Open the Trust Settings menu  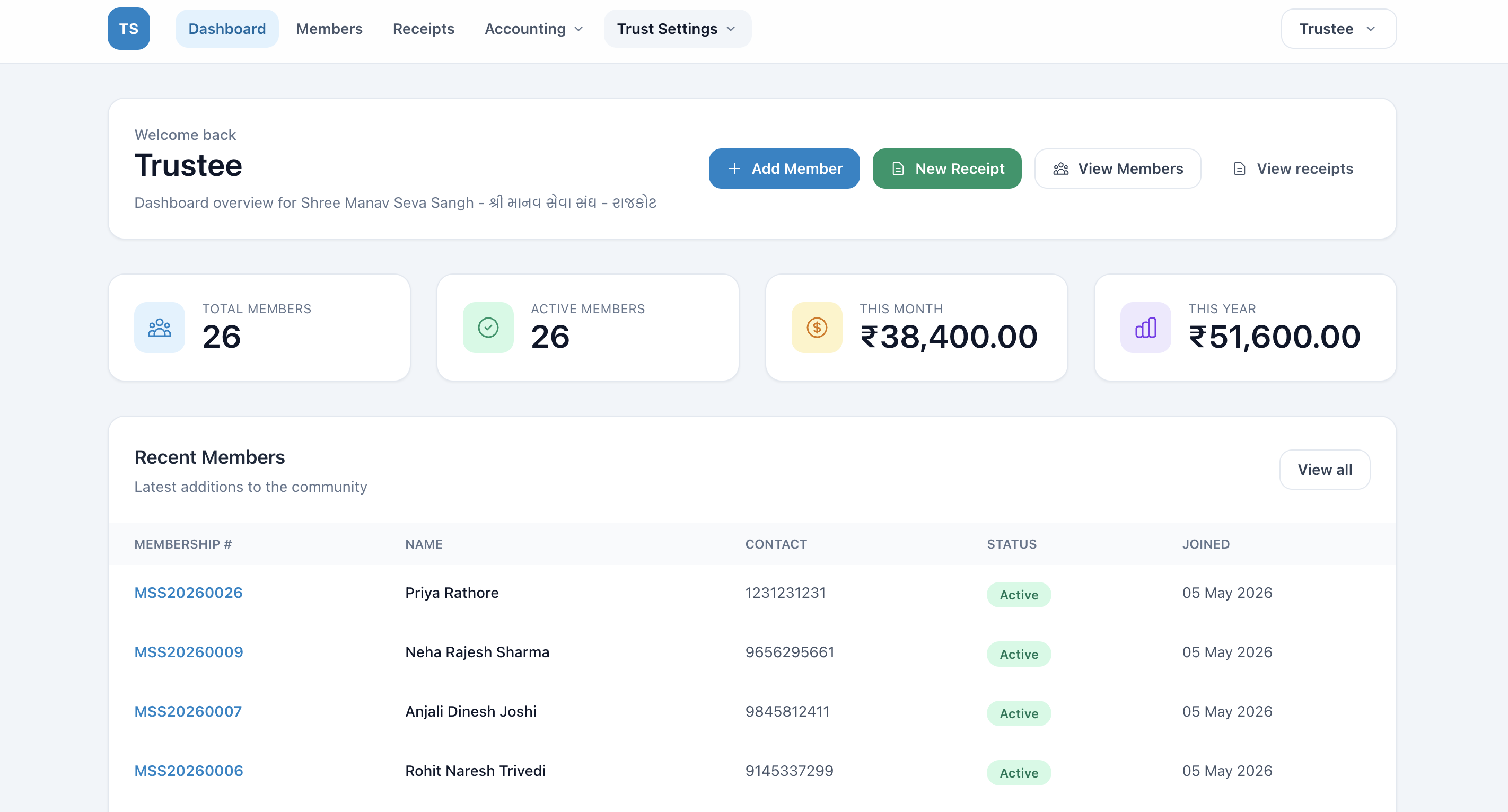pyautogui.click(x=677, y=29)
